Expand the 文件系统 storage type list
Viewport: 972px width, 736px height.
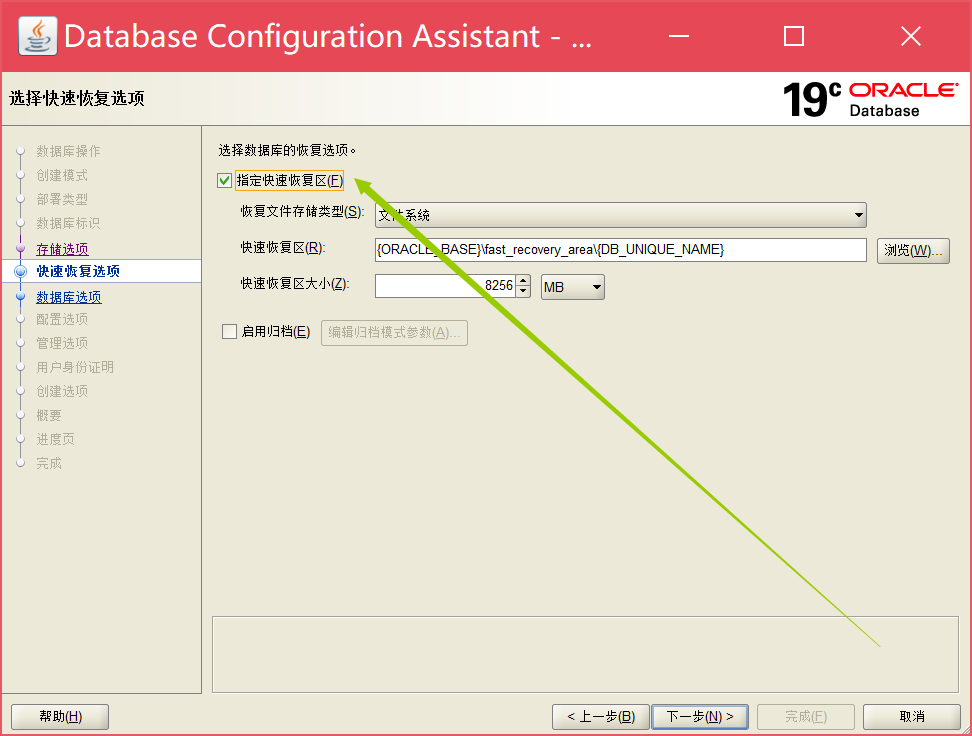coord(857,214)
